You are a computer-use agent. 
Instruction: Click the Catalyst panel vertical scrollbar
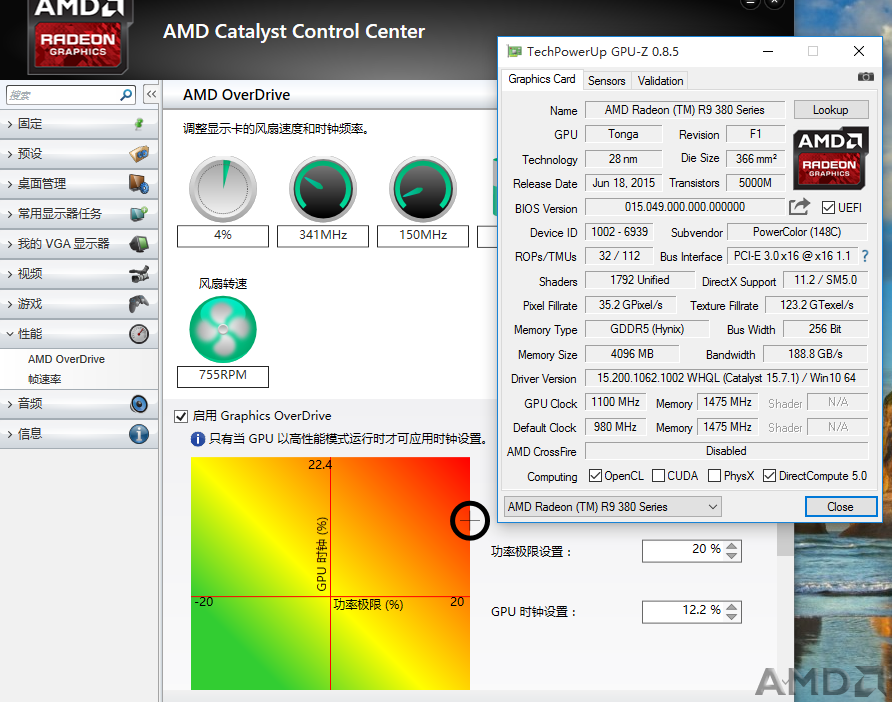785,539
